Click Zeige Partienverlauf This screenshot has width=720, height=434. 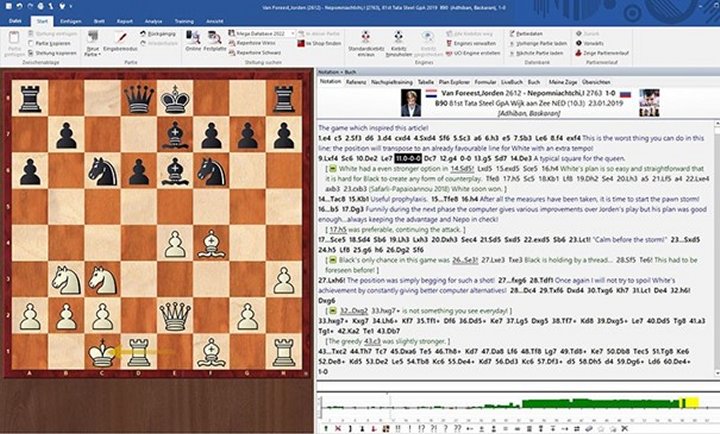point(602,53)
